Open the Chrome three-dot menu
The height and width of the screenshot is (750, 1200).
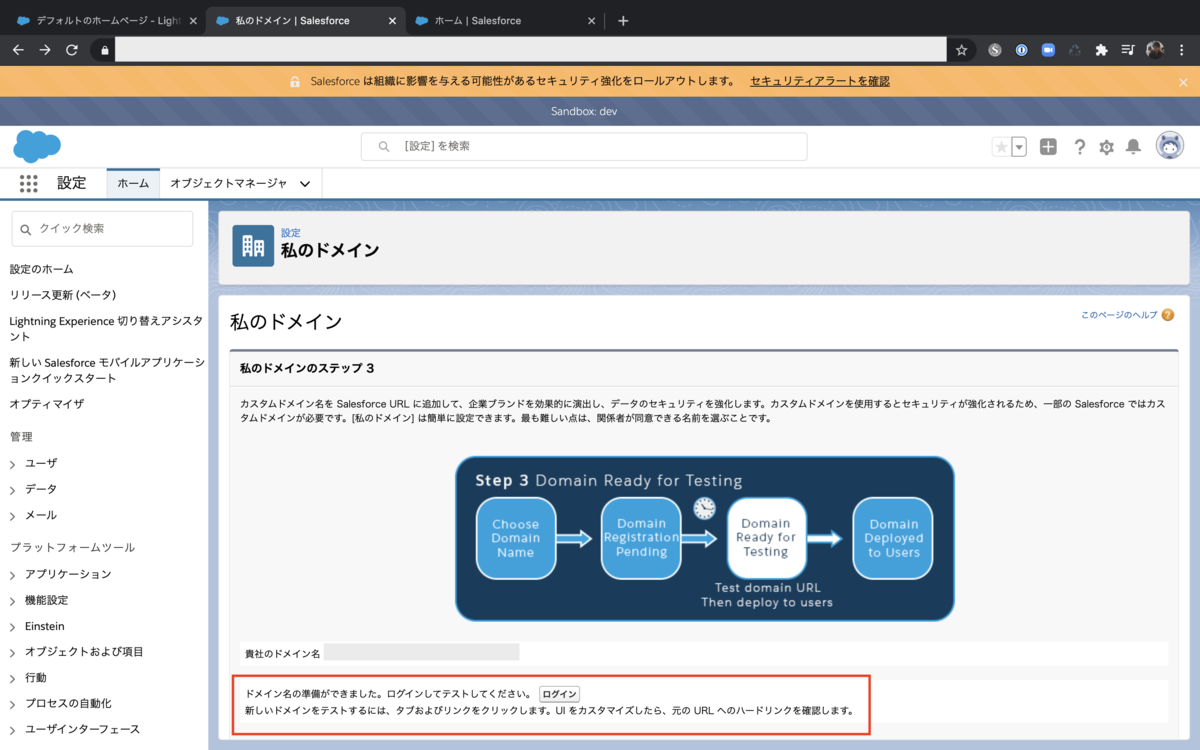tap(1182, 49)
